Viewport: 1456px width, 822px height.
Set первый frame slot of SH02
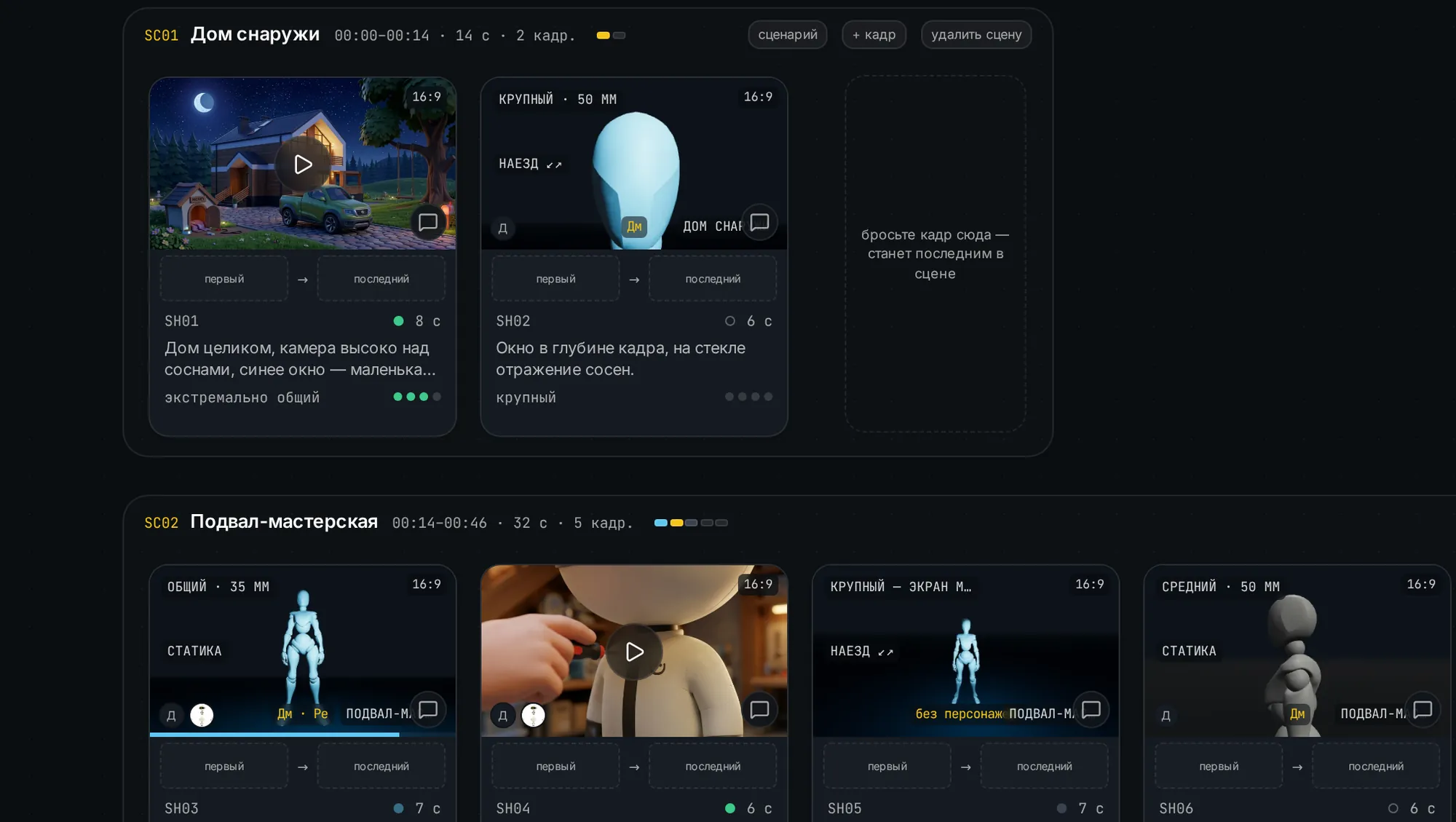pos(555,279)
